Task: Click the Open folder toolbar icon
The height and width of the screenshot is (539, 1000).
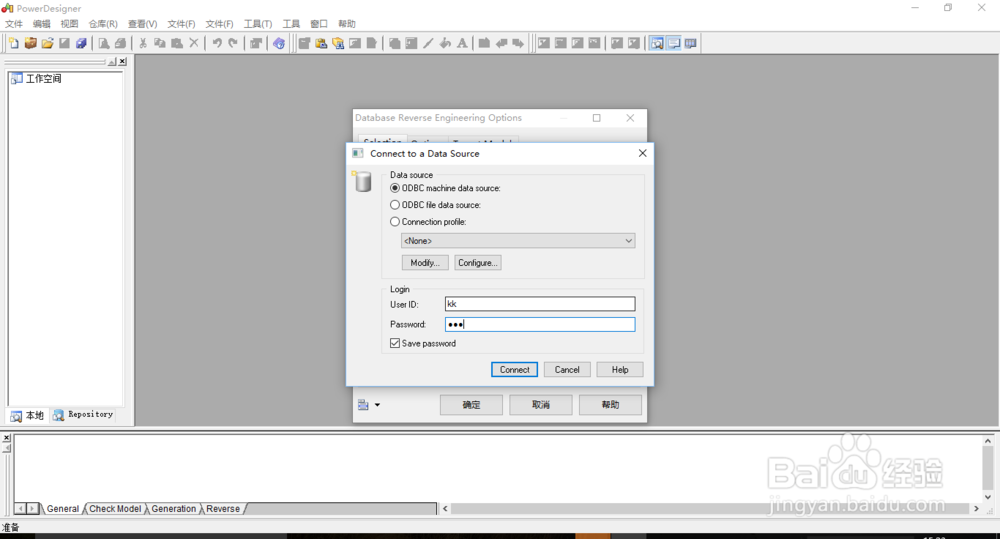Action: (x=47, y=43)
